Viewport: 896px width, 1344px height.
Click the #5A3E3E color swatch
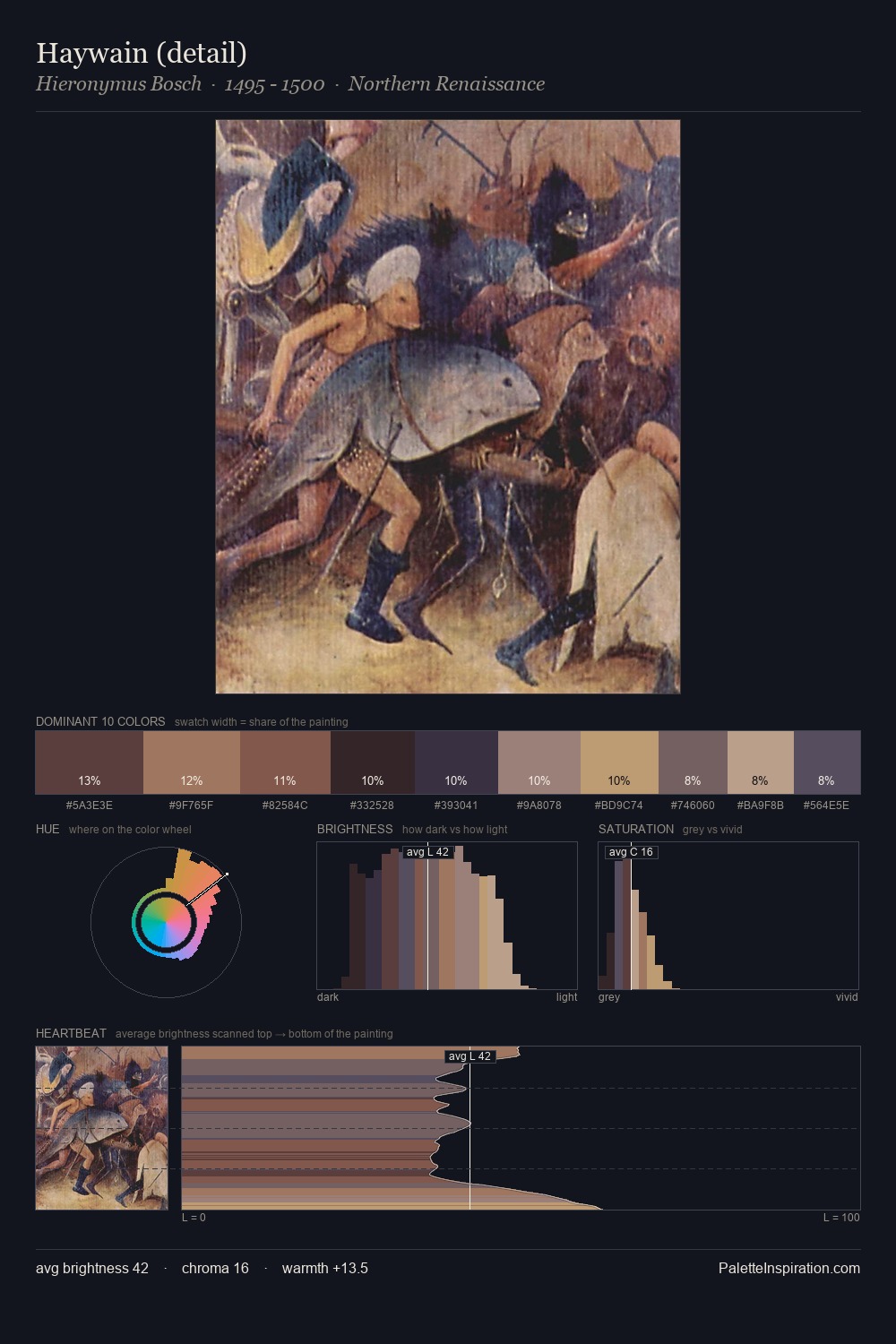coord(90,762)
